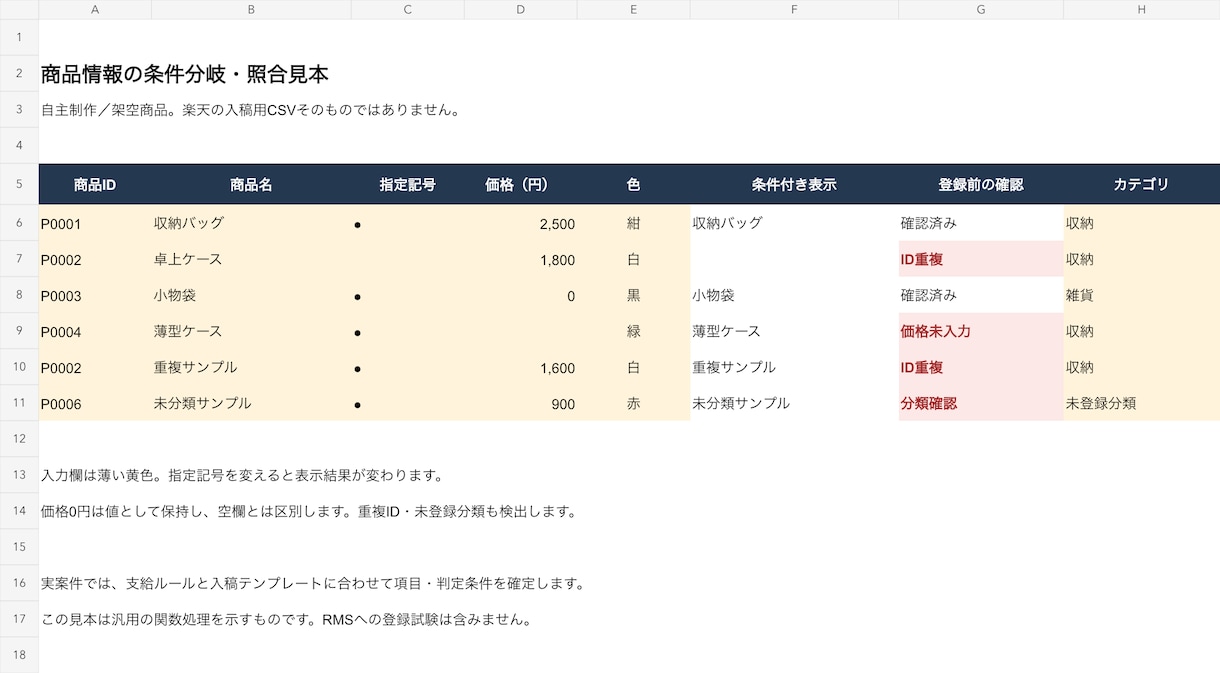Viewport: 1220px width, 673px height.
Task: Select color cell 赤
Action: 633,403
